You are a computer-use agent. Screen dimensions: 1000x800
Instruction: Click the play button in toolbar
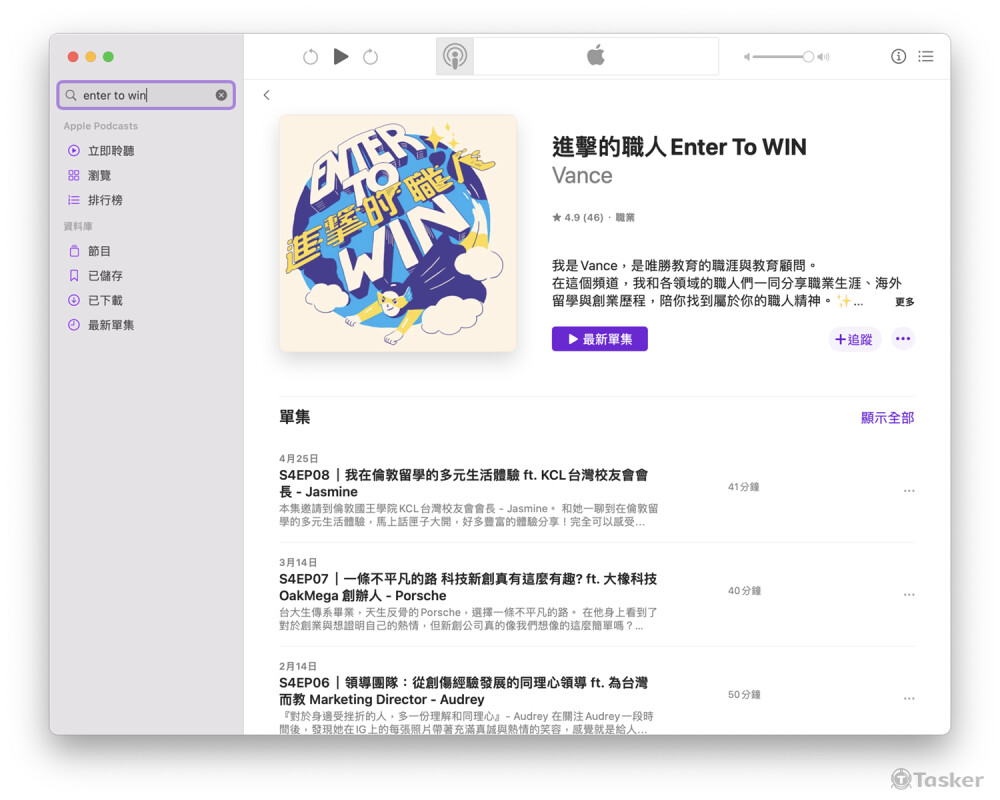point(341,57)
